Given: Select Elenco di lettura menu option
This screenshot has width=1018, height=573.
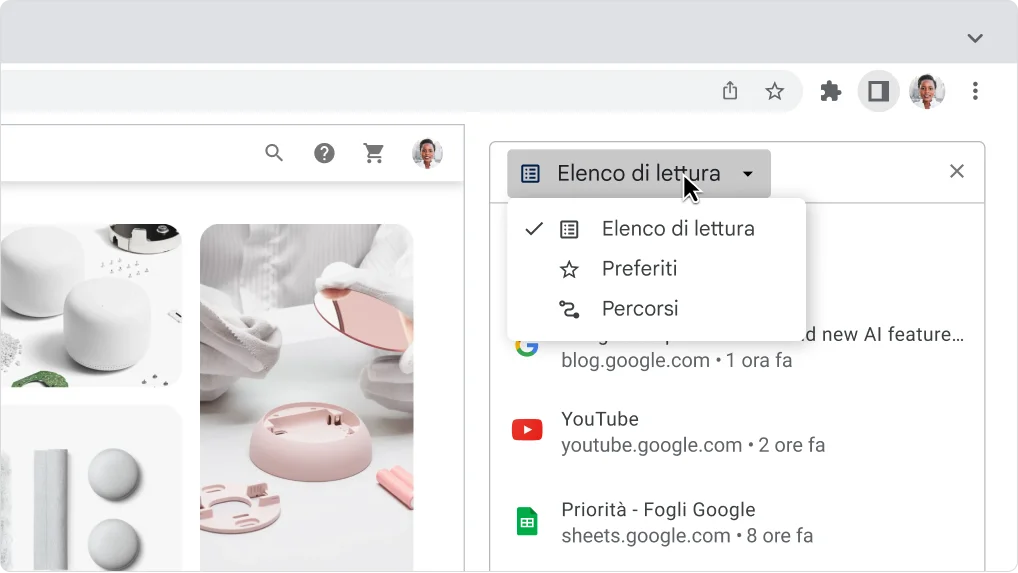Looking at the screenshot, I should coord(656,229).
